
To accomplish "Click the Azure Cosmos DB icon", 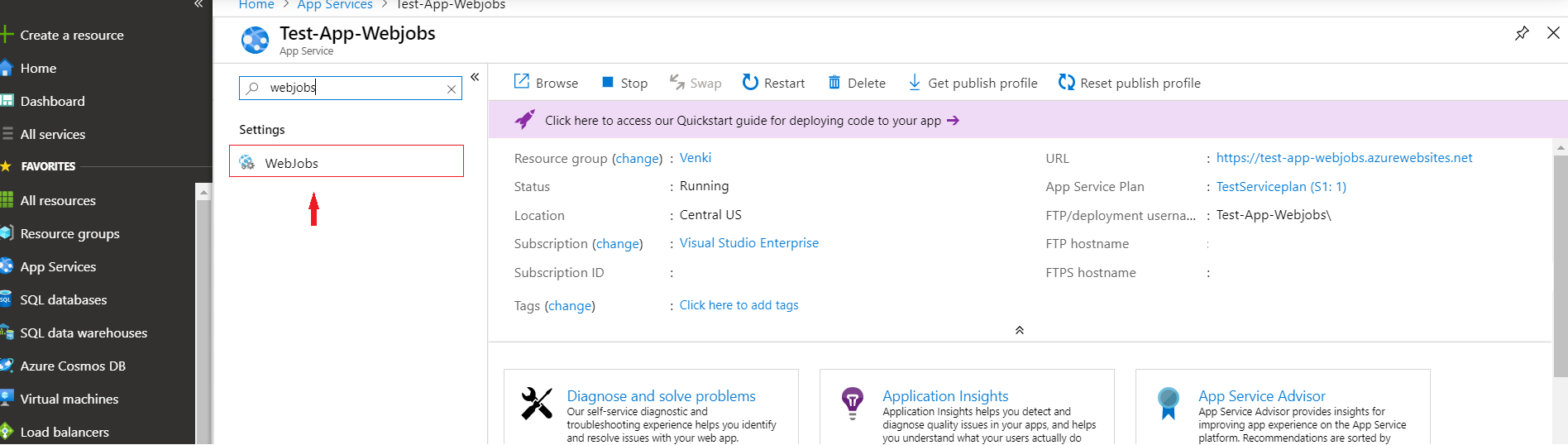I will 7,366.
